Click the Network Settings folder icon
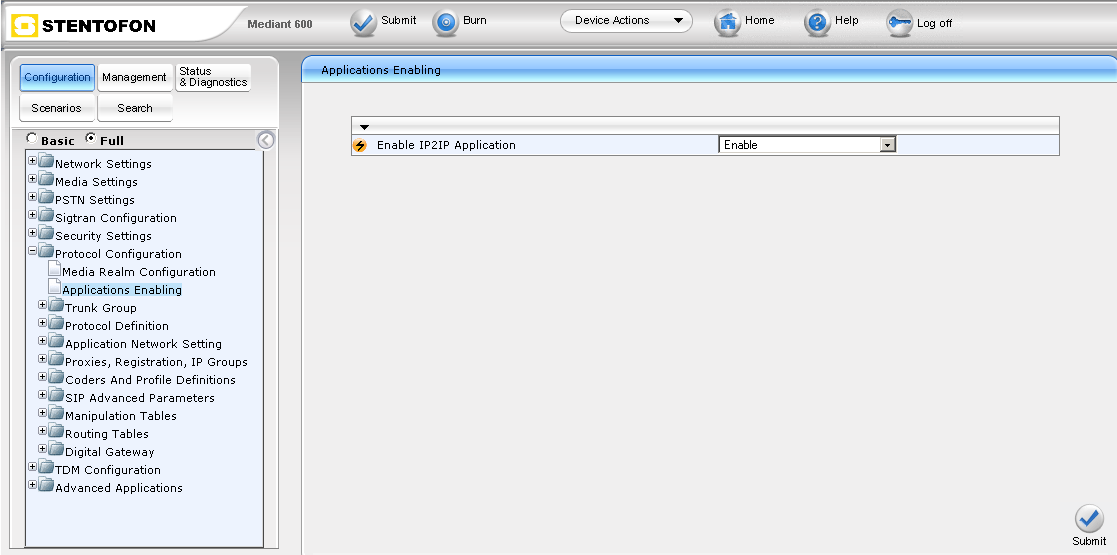 tap(46, 161)
